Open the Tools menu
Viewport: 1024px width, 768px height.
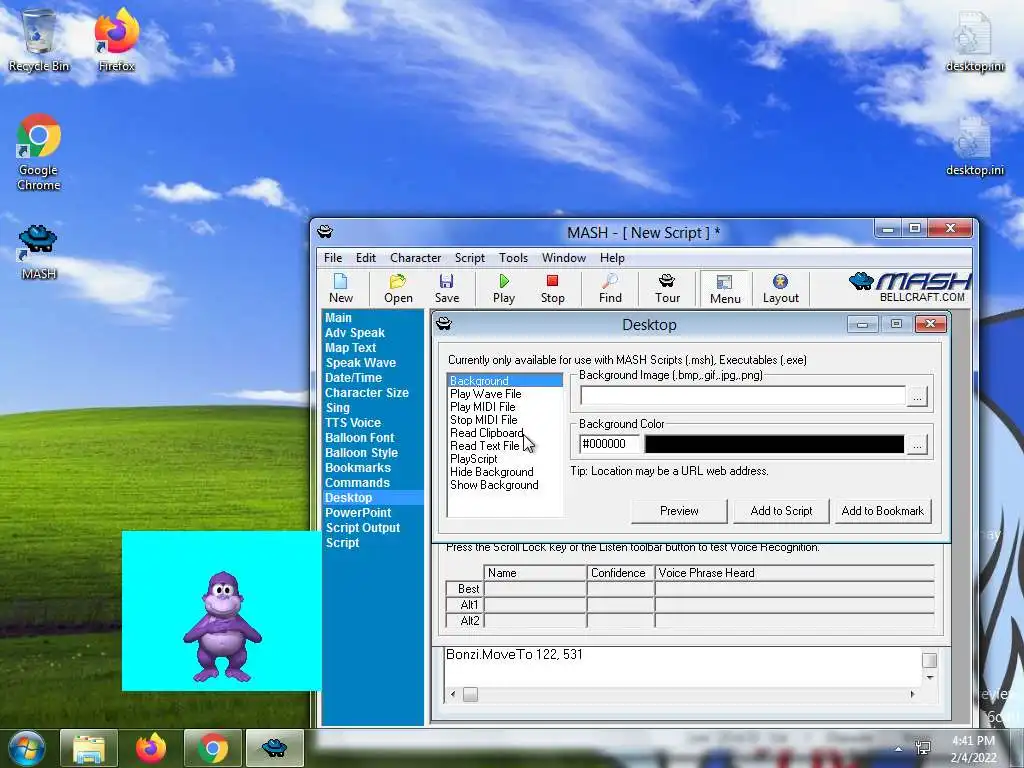point(513,258)
